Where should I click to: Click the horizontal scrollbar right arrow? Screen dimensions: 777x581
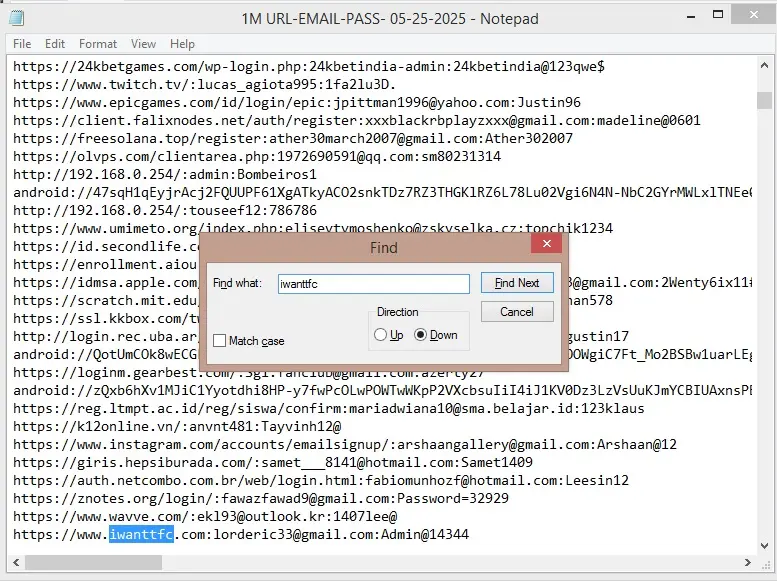[x=748, y=563]
